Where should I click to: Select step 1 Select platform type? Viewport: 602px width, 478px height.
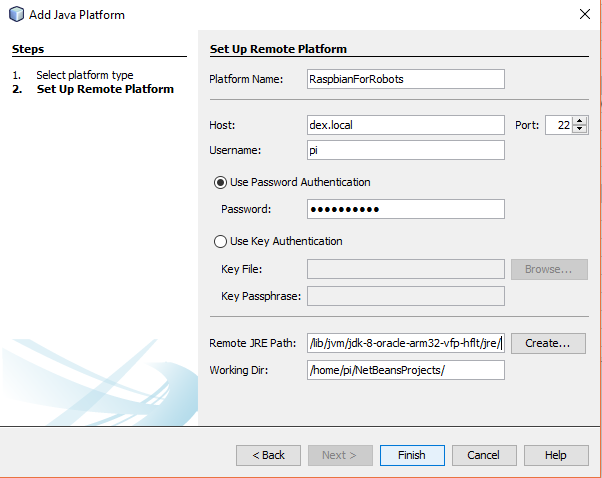click(x=84, y=75)
